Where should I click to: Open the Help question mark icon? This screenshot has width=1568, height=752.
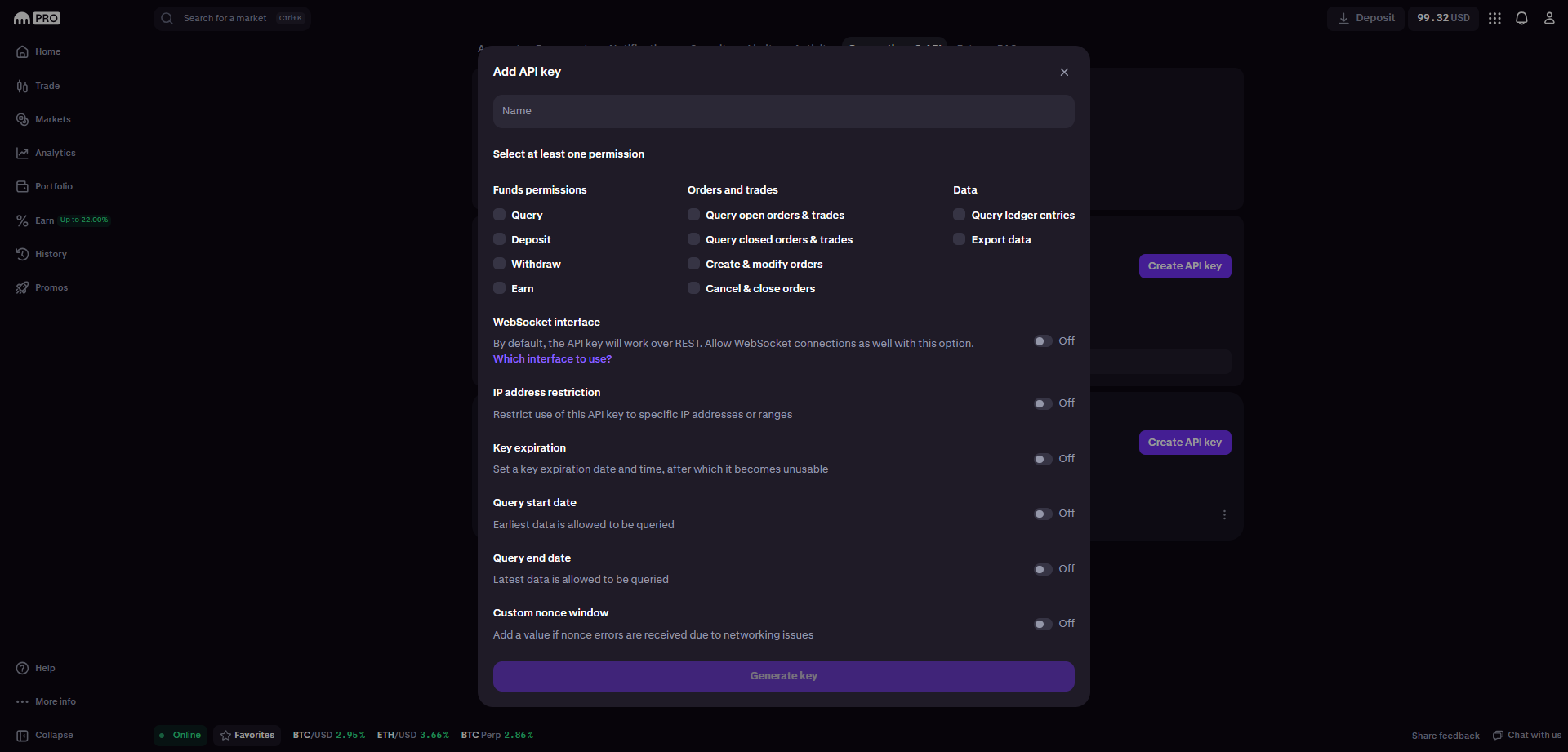coord(22,668)
